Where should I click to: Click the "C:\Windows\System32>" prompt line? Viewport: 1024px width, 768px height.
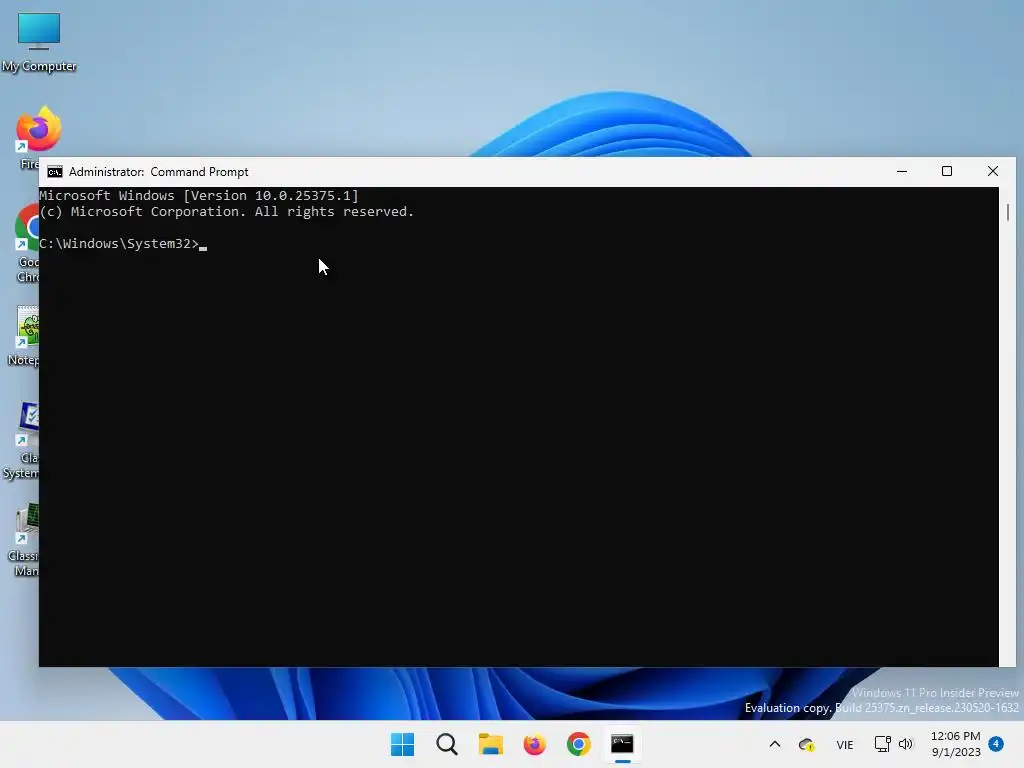tap(119, 244)
